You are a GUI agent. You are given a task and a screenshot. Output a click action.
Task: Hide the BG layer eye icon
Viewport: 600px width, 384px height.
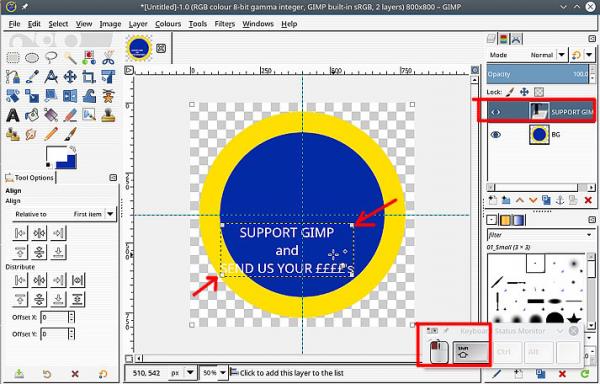[x=496, y=135]
